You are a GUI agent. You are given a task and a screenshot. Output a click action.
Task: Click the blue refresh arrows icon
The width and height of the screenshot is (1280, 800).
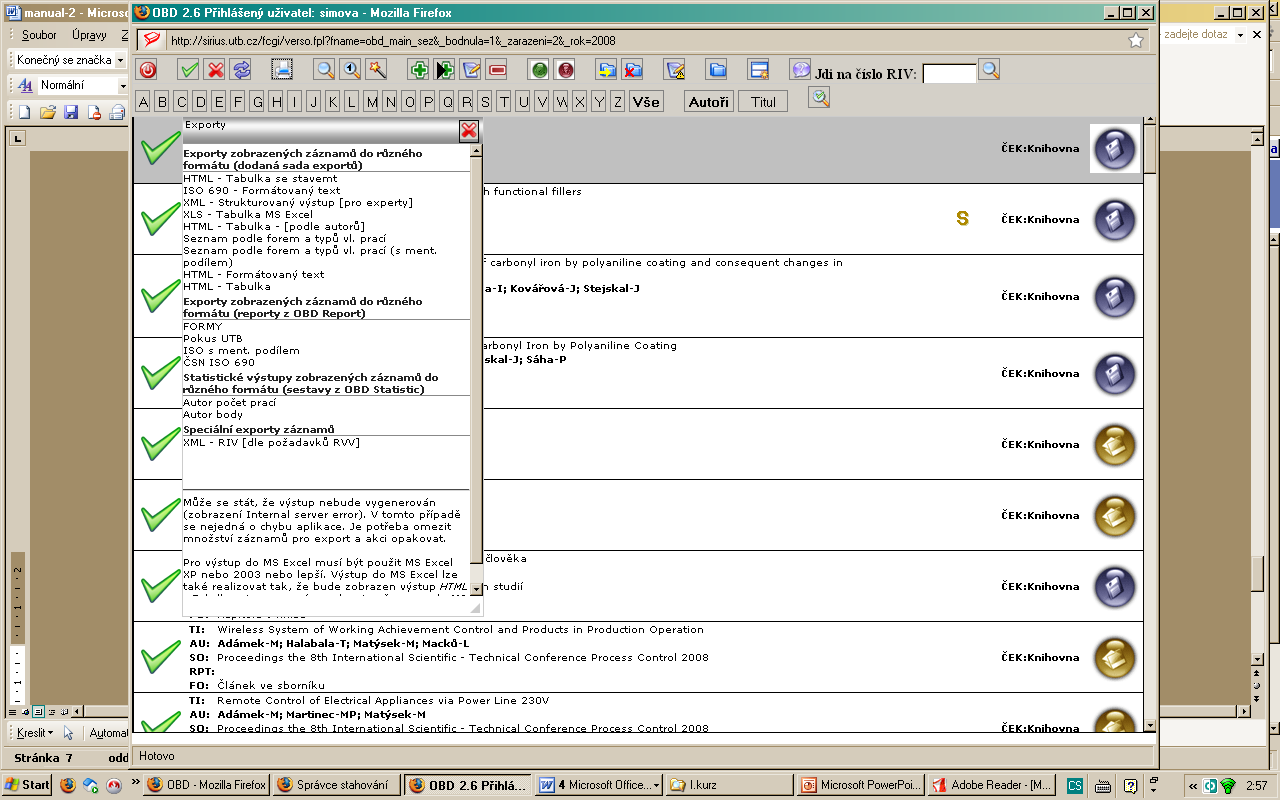pos(241,70)
